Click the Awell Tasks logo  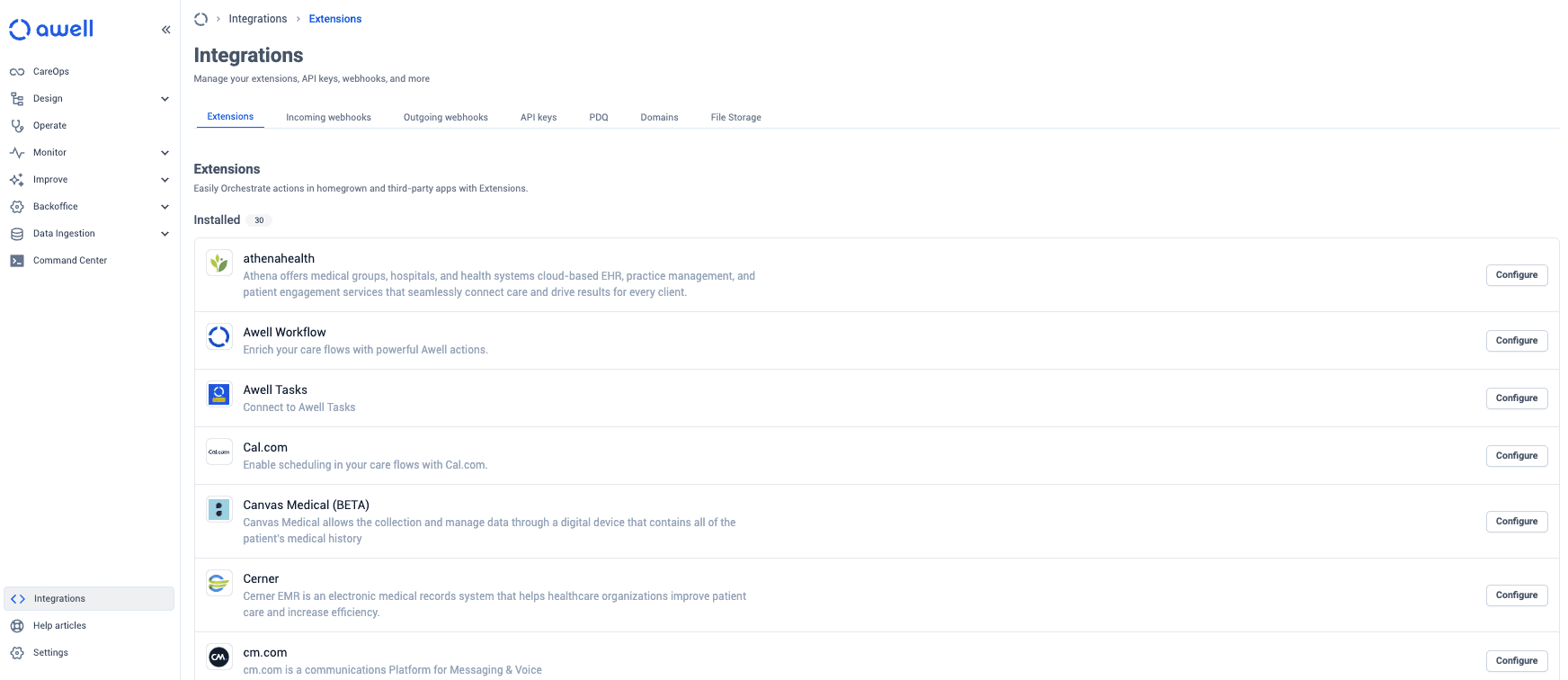(219, 394)
